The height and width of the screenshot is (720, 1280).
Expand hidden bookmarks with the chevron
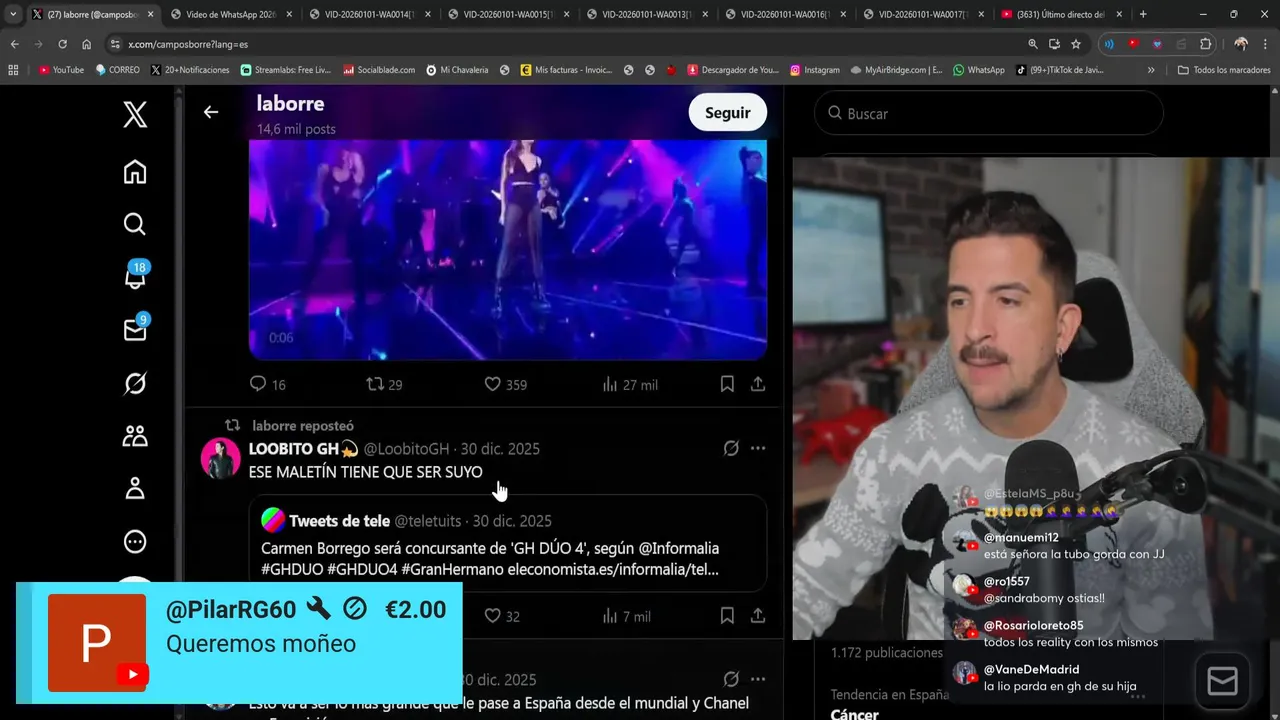(1151, 70)
